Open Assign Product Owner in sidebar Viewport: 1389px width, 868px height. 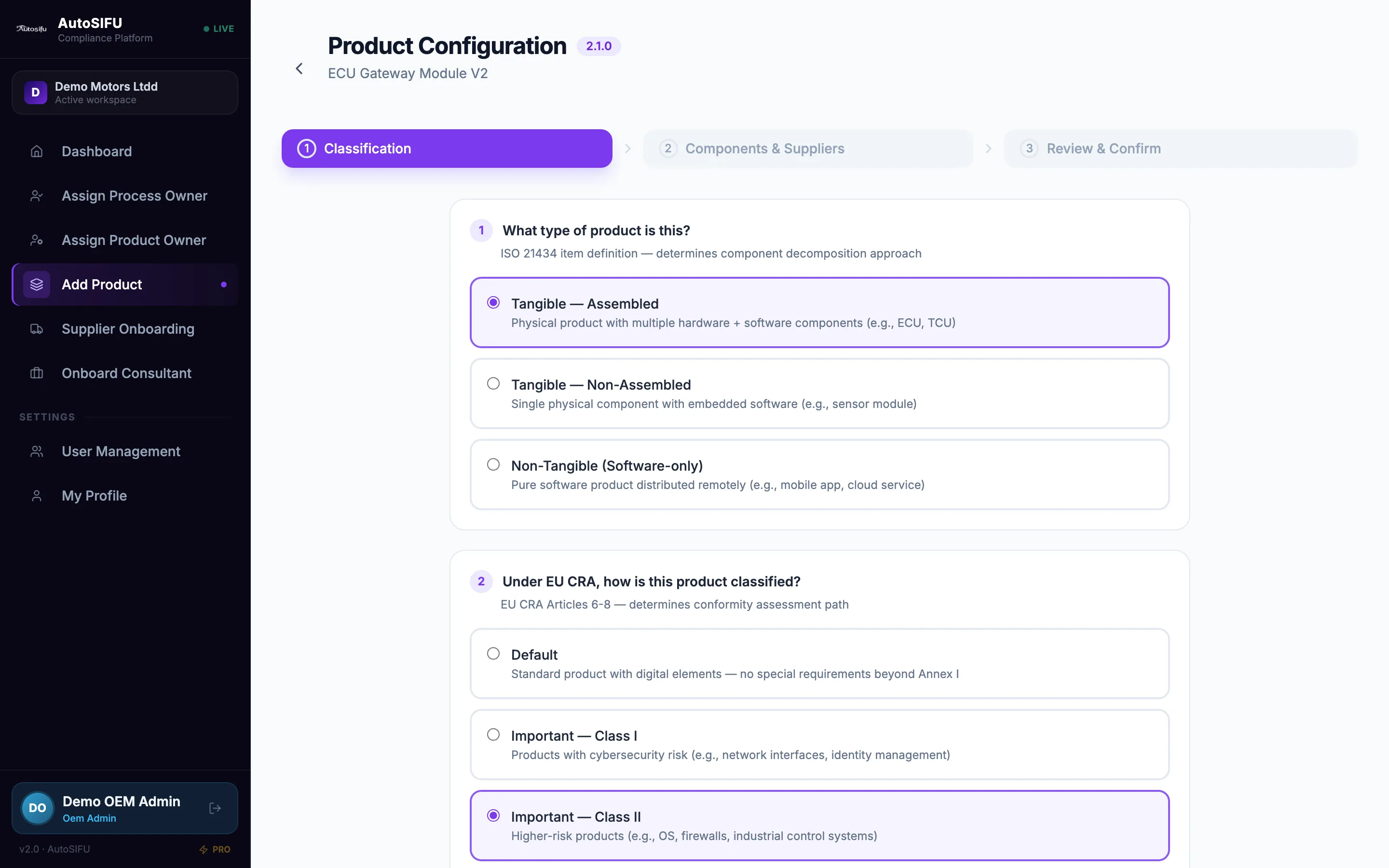point(124,240)
